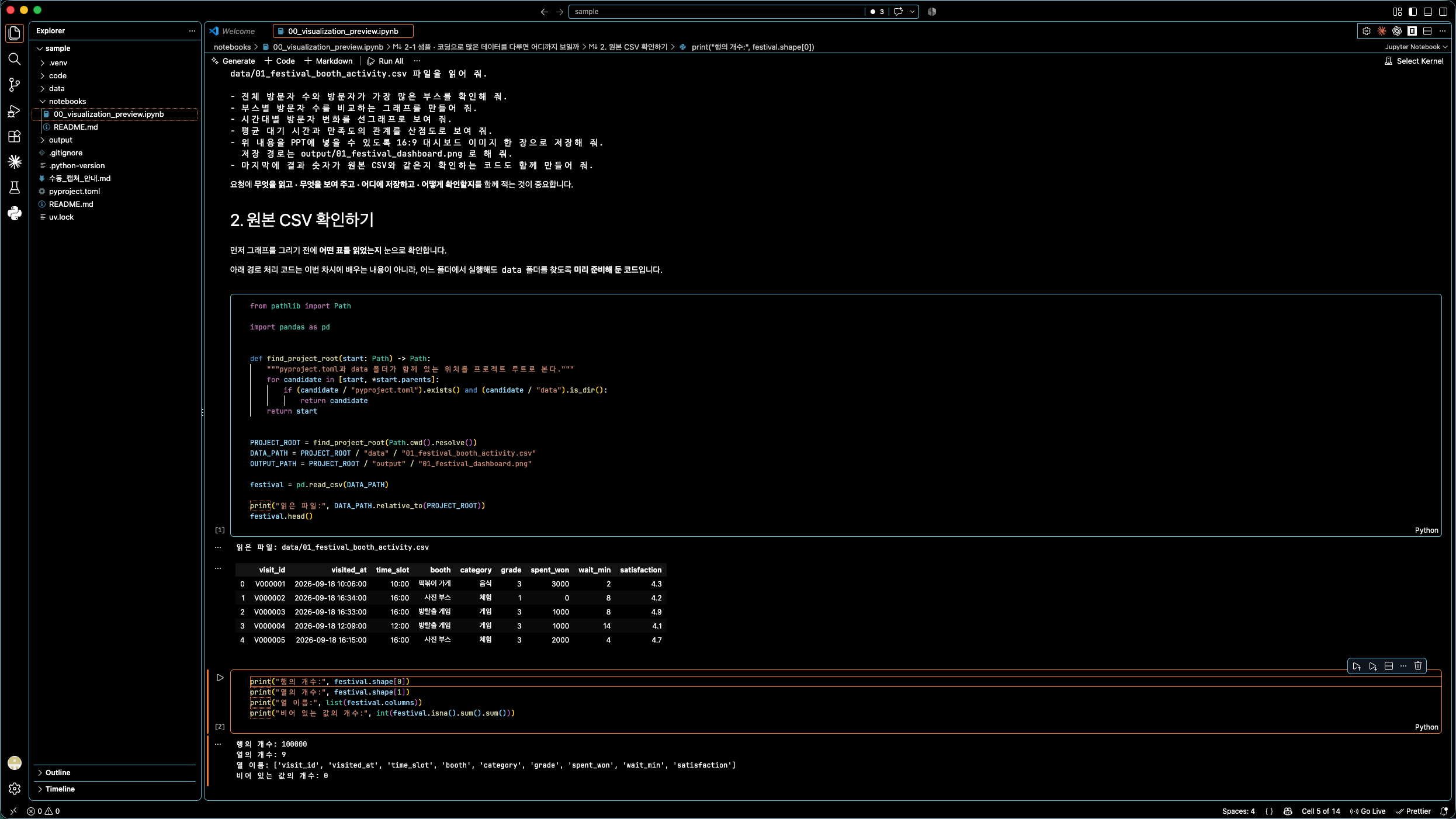Toggle the highlighted square icon in editor toolbar
Screen dimensions: 1456x819
point(1412,31)
